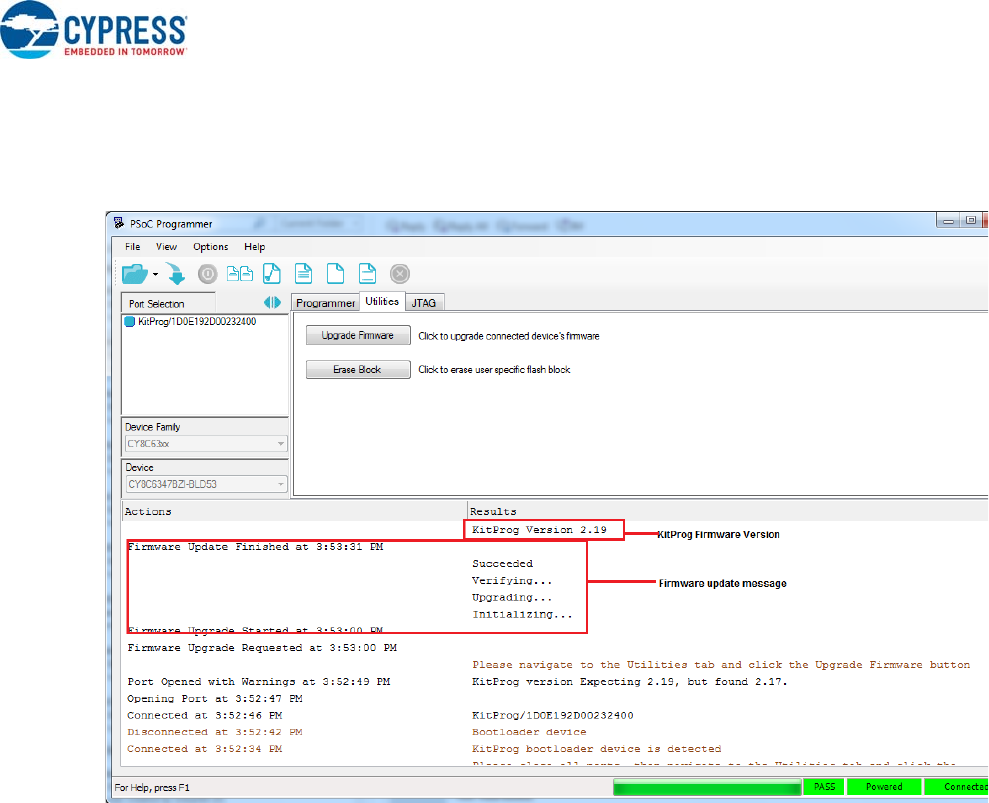Click the lined document toolbar icon

[304, 273]
